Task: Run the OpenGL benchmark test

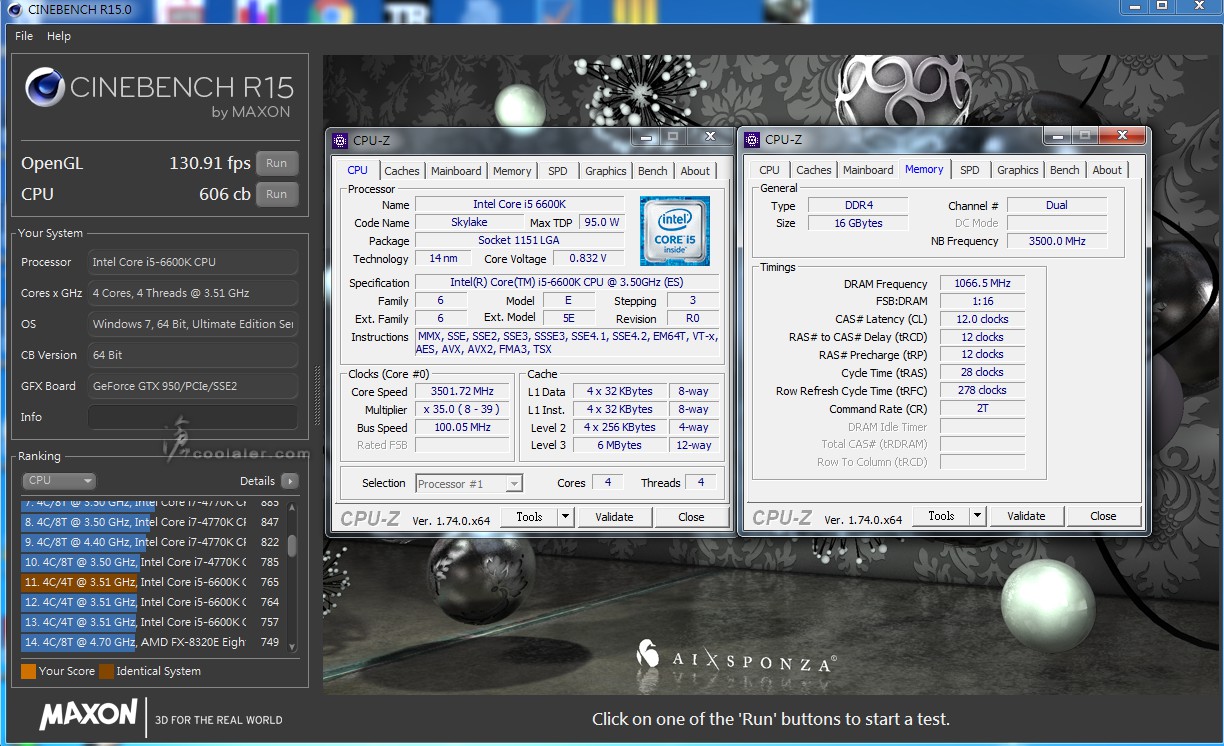Action: coord(277,163)
